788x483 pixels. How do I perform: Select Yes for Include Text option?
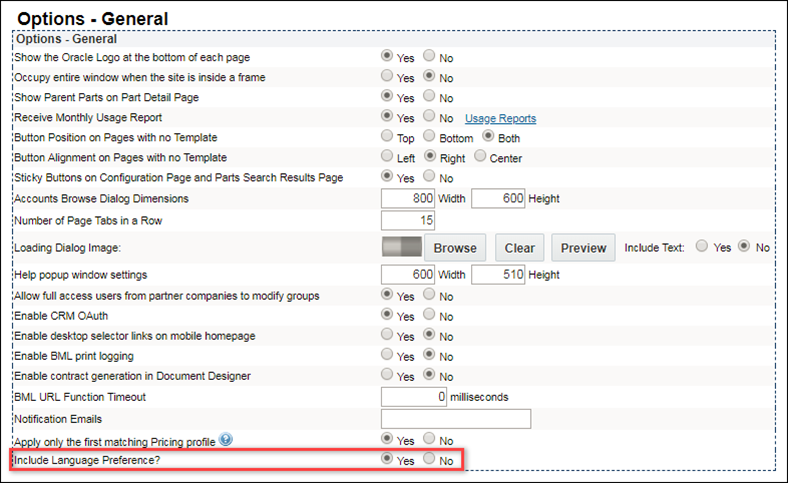[702, 247]
